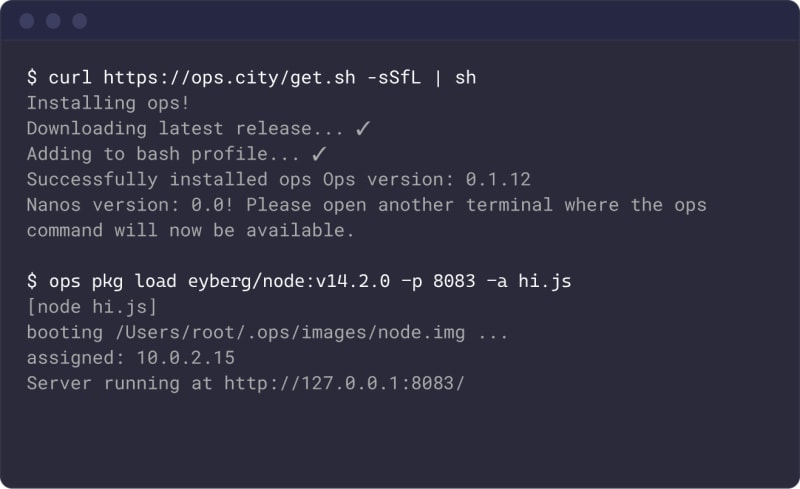This screenshot has height=489, width=800.
Task: Click checkmark after Adding to bash profile
Action: pos(319,154)
